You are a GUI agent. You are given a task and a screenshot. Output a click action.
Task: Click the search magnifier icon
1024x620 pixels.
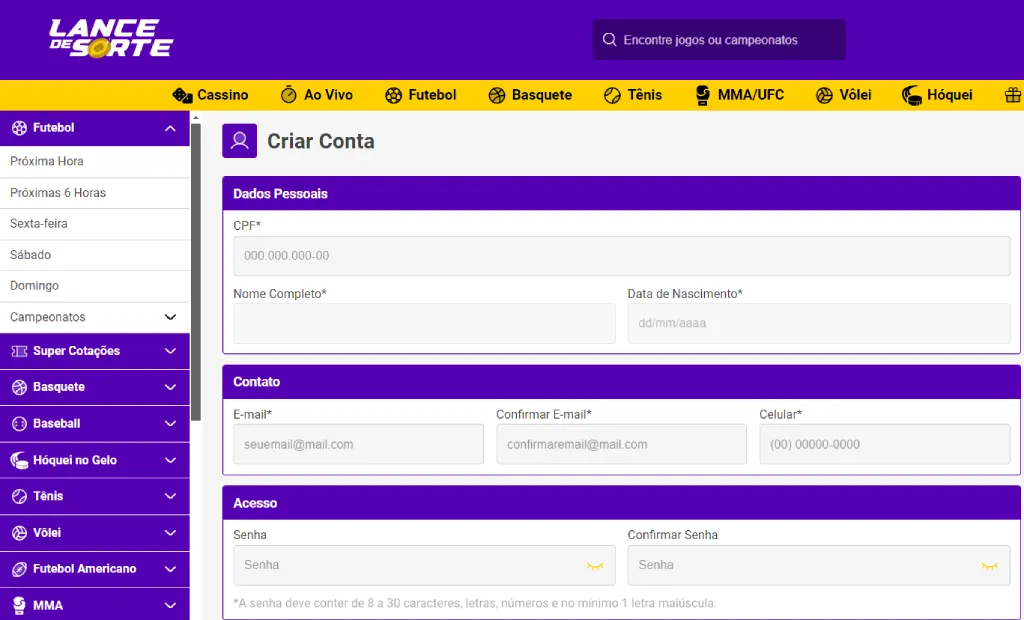[610, 39]
